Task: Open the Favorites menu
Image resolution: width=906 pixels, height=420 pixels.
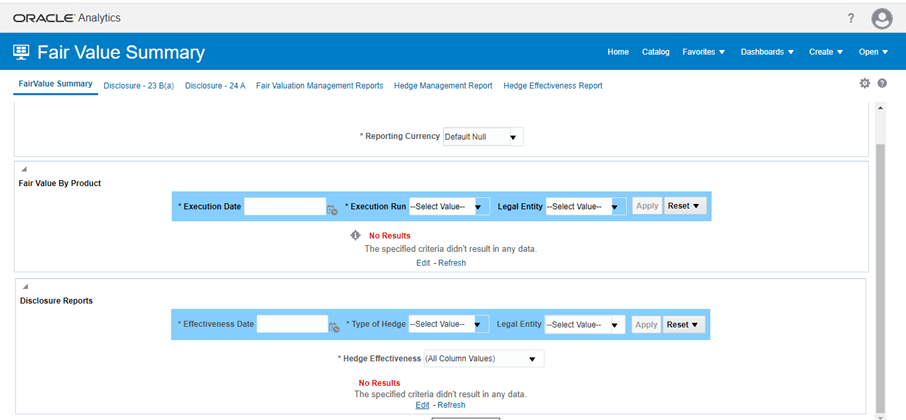Action: 703,52
